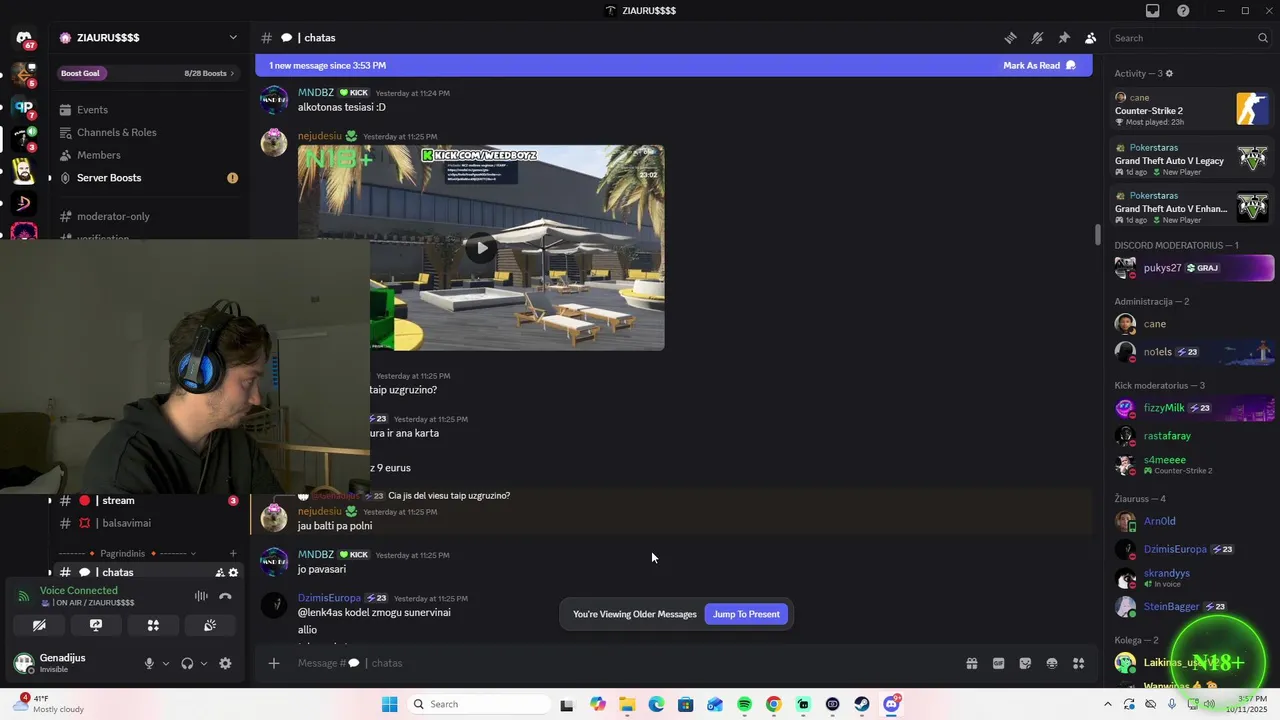Open server Events

[147, 110]
